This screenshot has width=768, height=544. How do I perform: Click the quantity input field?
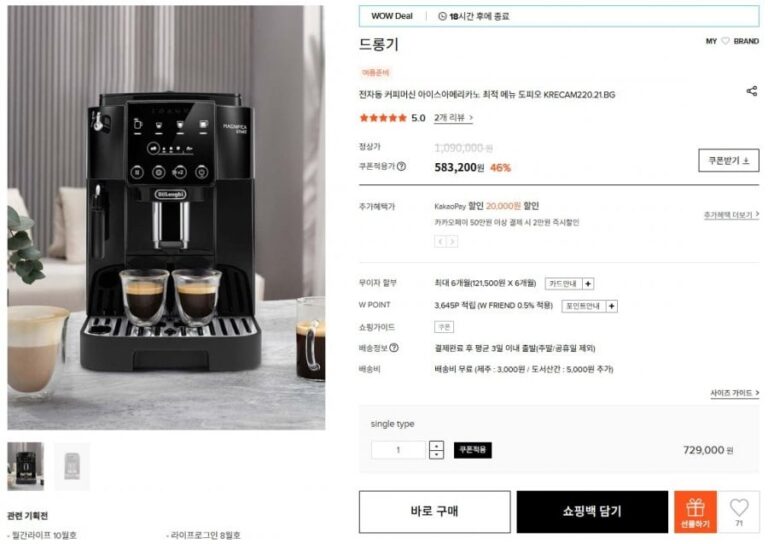(x=398, y=450)
